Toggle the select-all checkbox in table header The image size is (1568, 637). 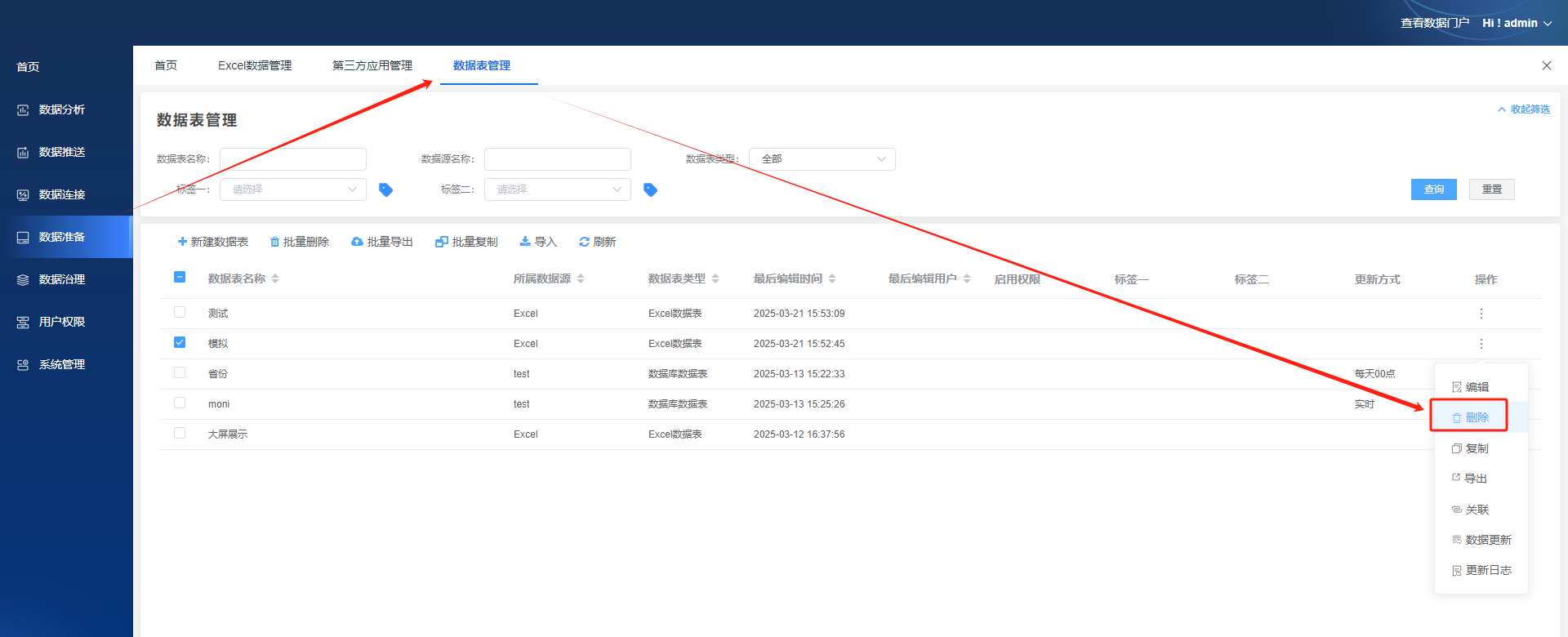point(180,277)
